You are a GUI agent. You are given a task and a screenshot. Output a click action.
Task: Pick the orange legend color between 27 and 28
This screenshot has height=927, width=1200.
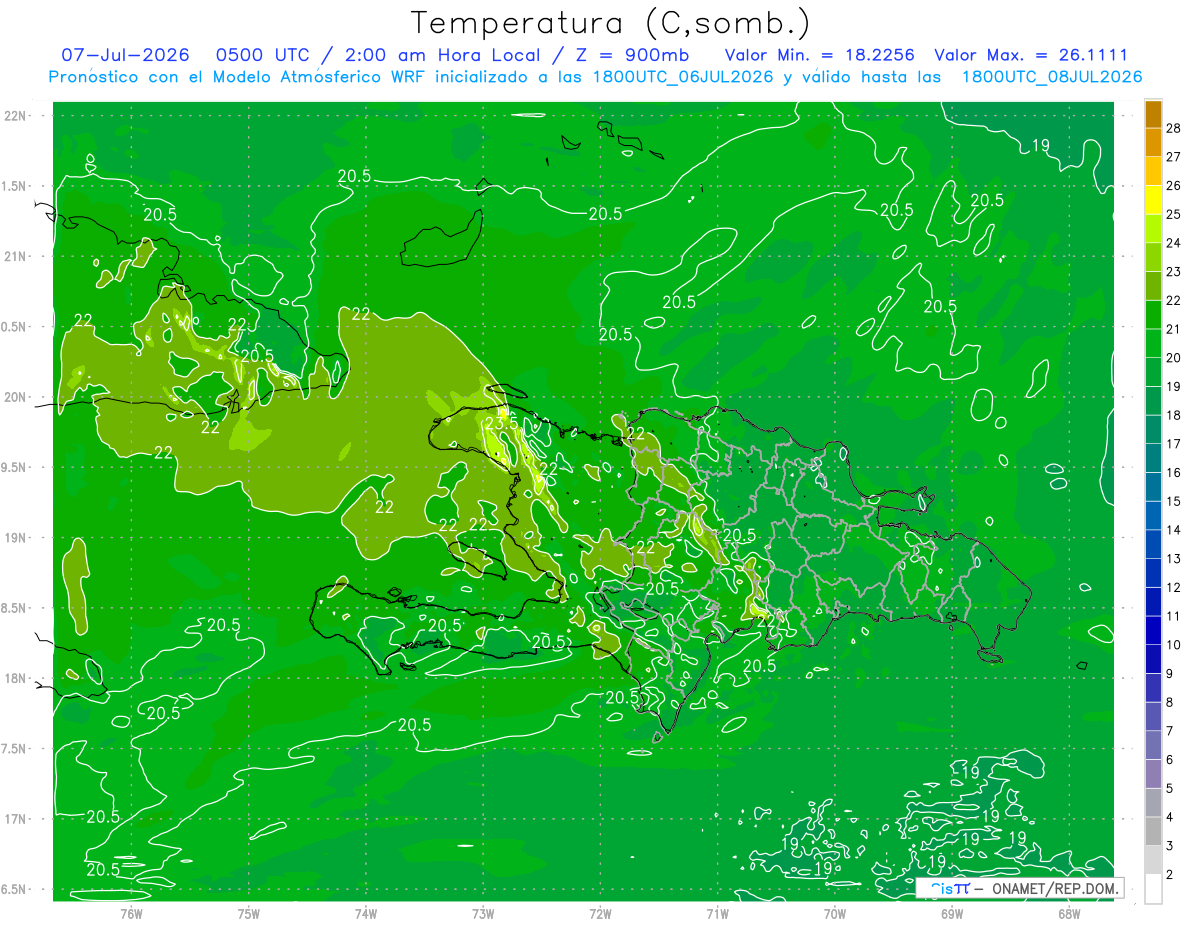click(1153, 142)
